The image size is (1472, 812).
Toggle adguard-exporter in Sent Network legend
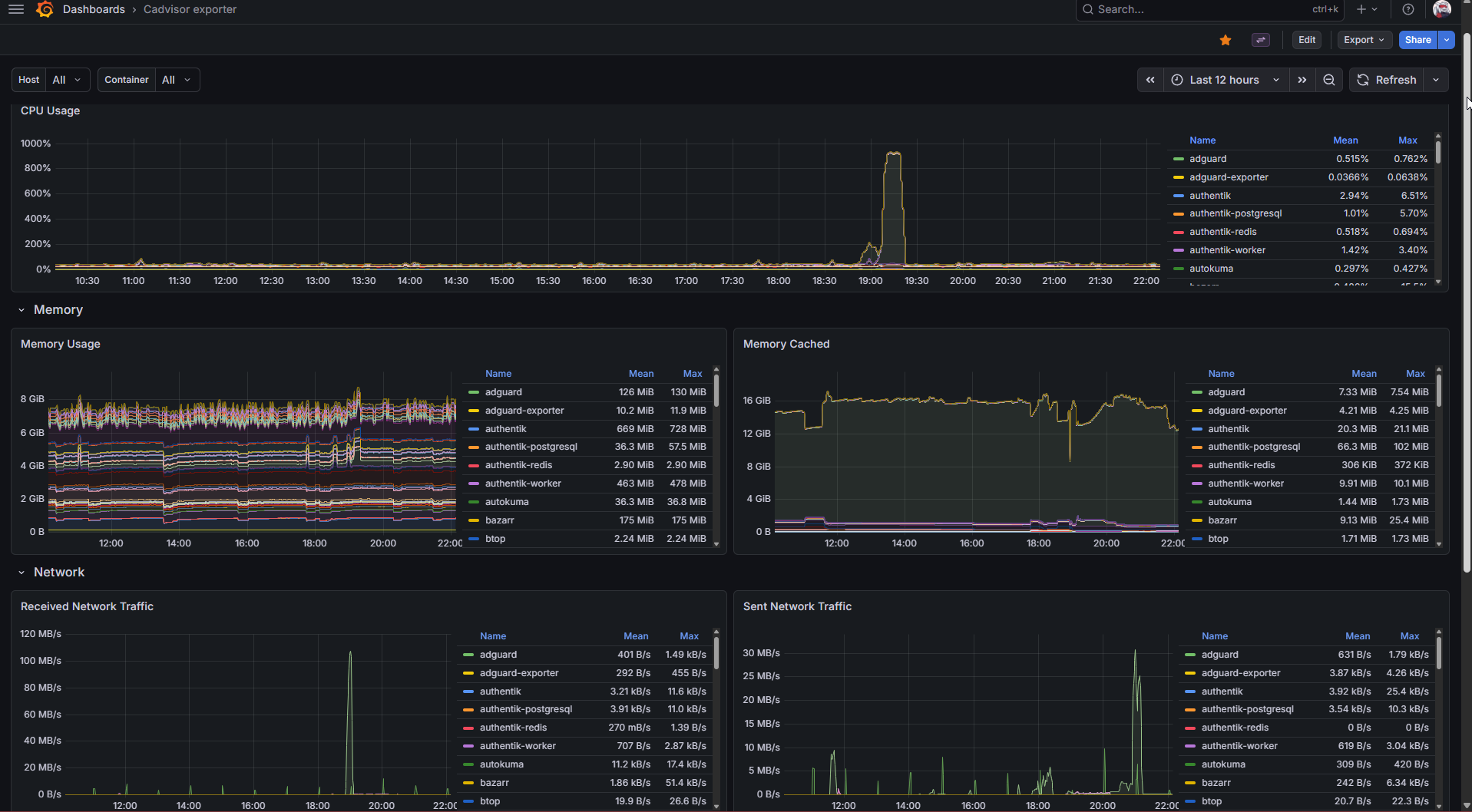coord(1241,673)
